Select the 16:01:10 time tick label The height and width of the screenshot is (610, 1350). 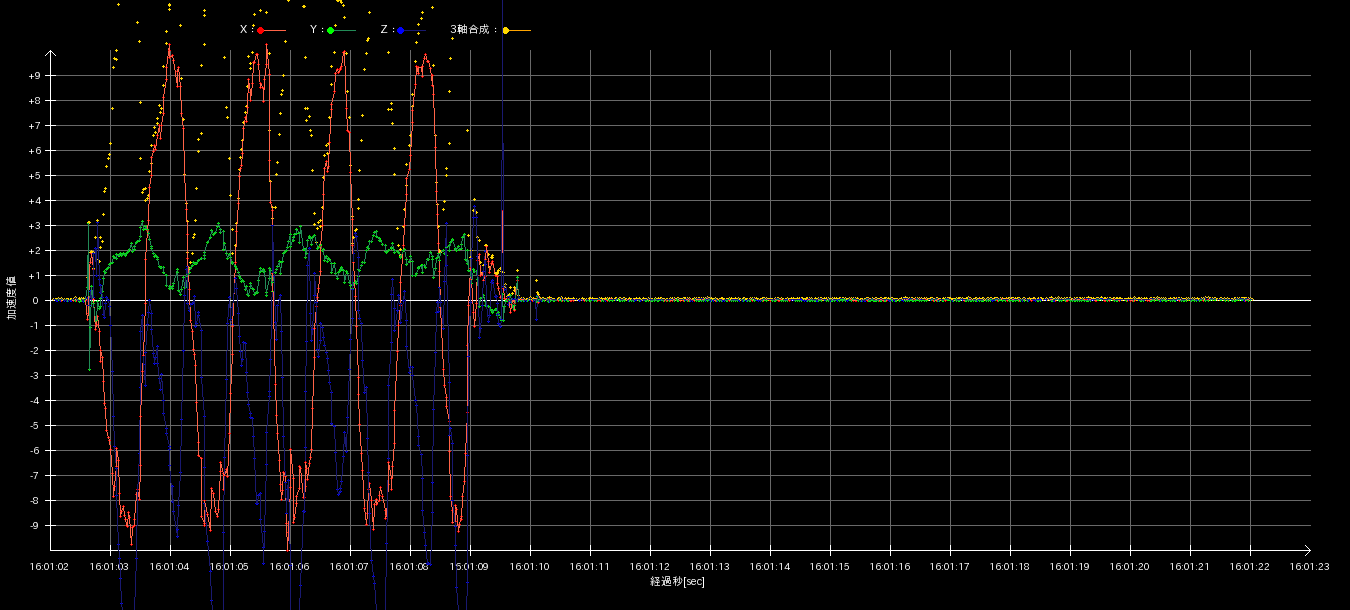530,566
